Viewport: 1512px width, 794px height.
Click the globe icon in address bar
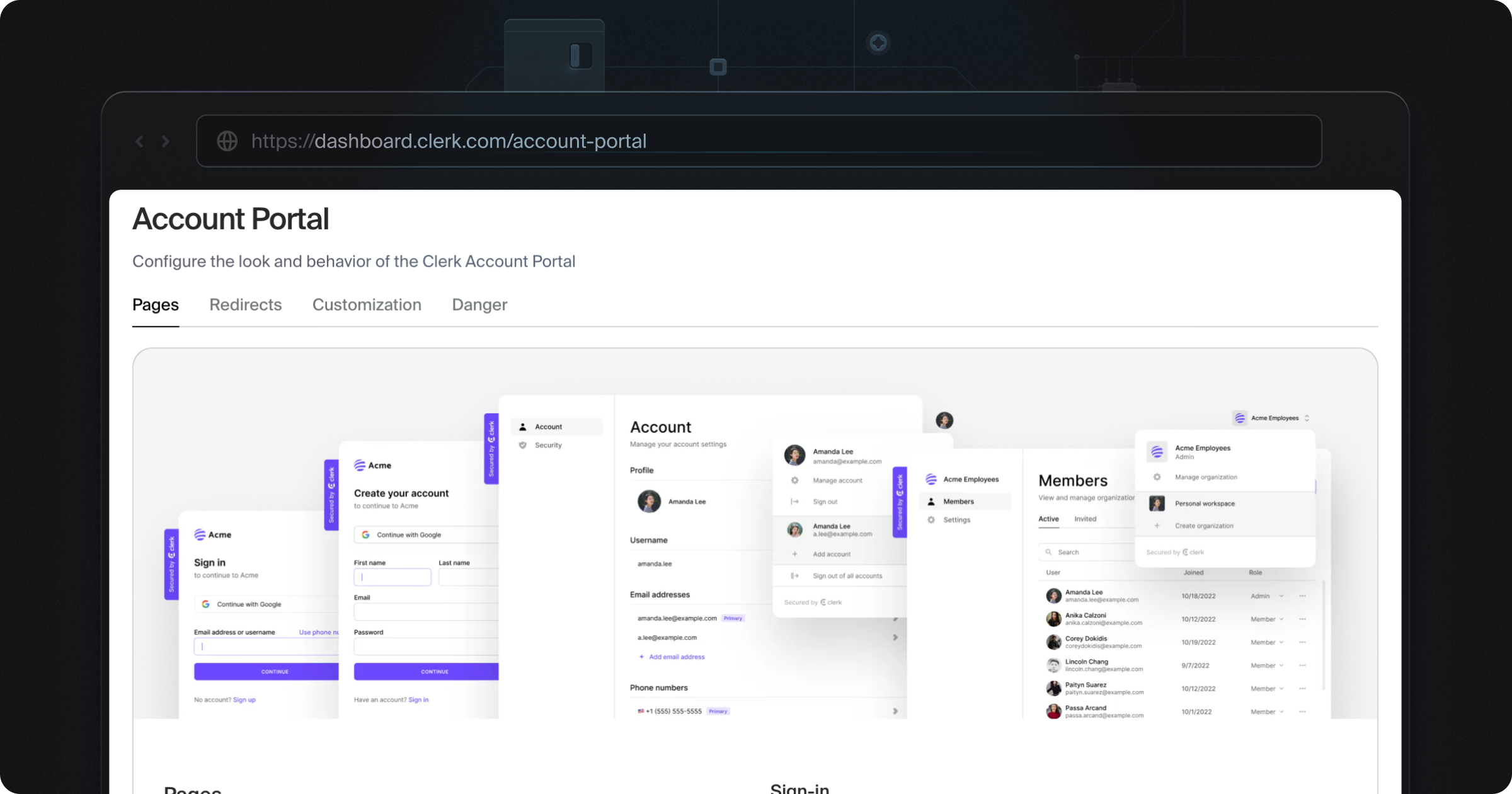pos(227,141)
